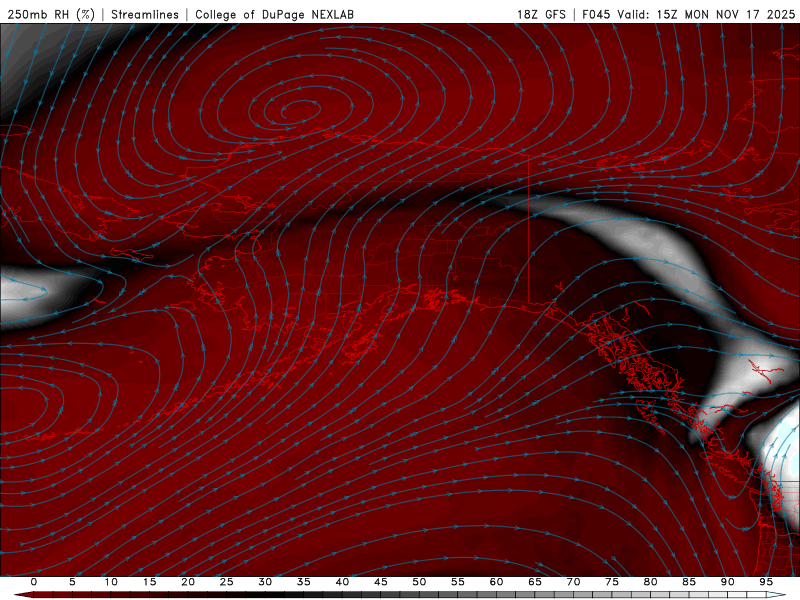This screenshot has height=600, width=800.
Task: Click the "Valid: 15Z MON NOV 17 2025" text
Action: (x=706, y=14)
